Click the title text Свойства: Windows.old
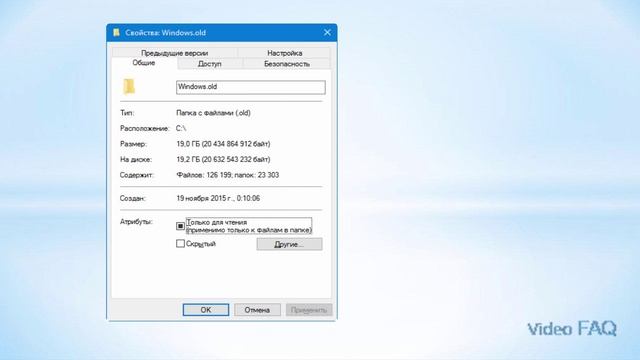 point(165,33)
